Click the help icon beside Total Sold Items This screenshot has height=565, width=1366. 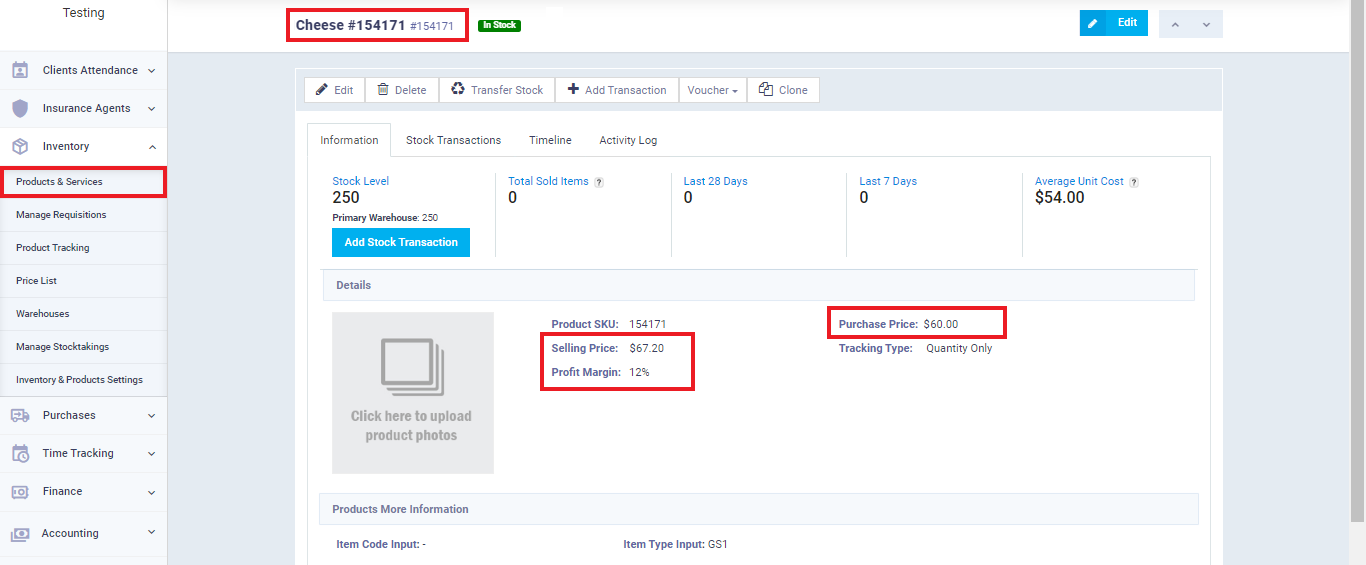[599, 182]
